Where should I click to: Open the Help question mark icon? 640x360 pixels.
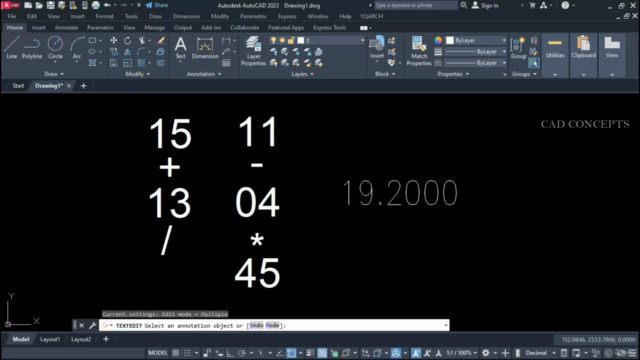565,5
